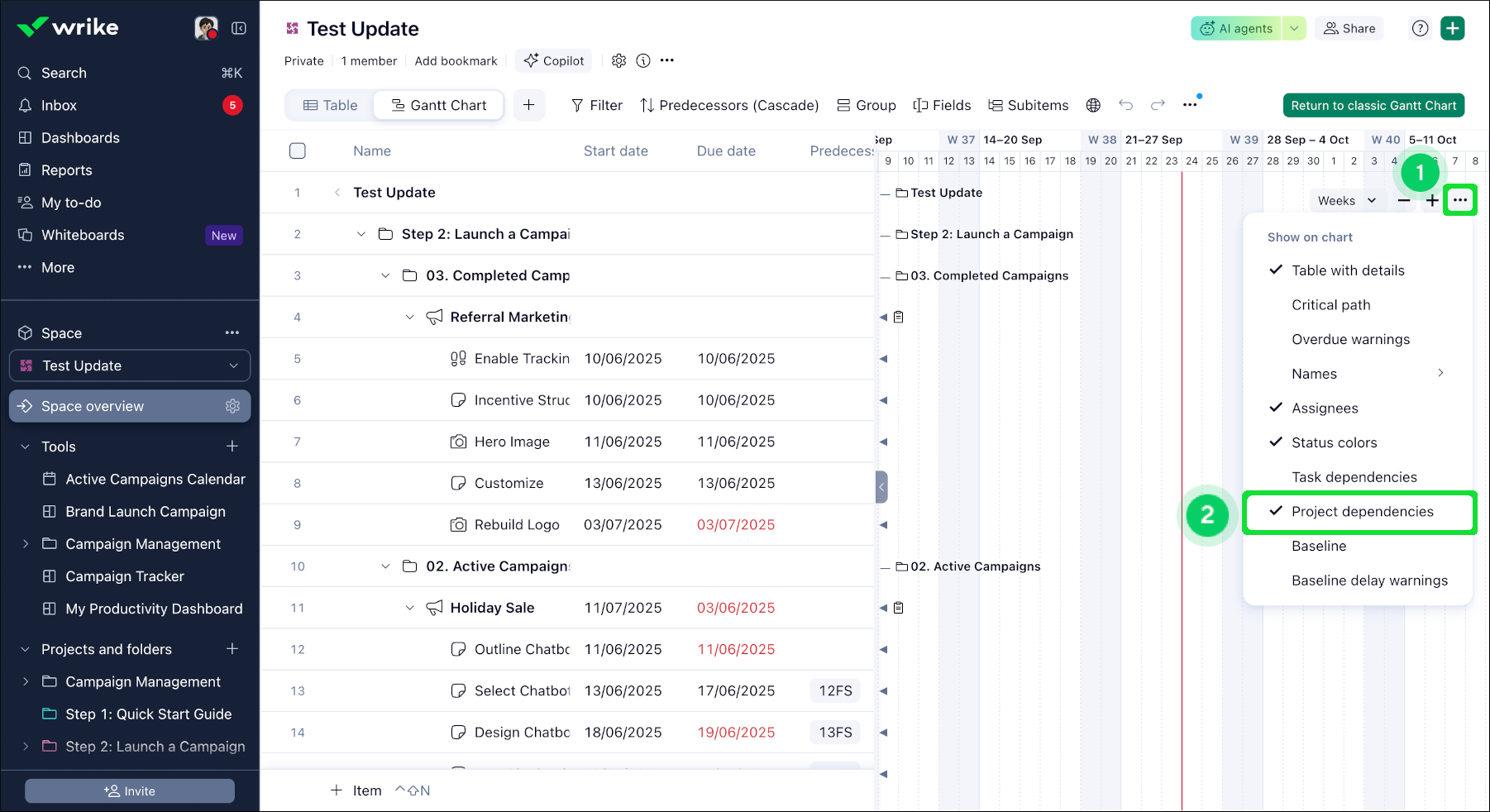Open Gantt chart display options menu
The image size is (1490, 812).
1460,200
